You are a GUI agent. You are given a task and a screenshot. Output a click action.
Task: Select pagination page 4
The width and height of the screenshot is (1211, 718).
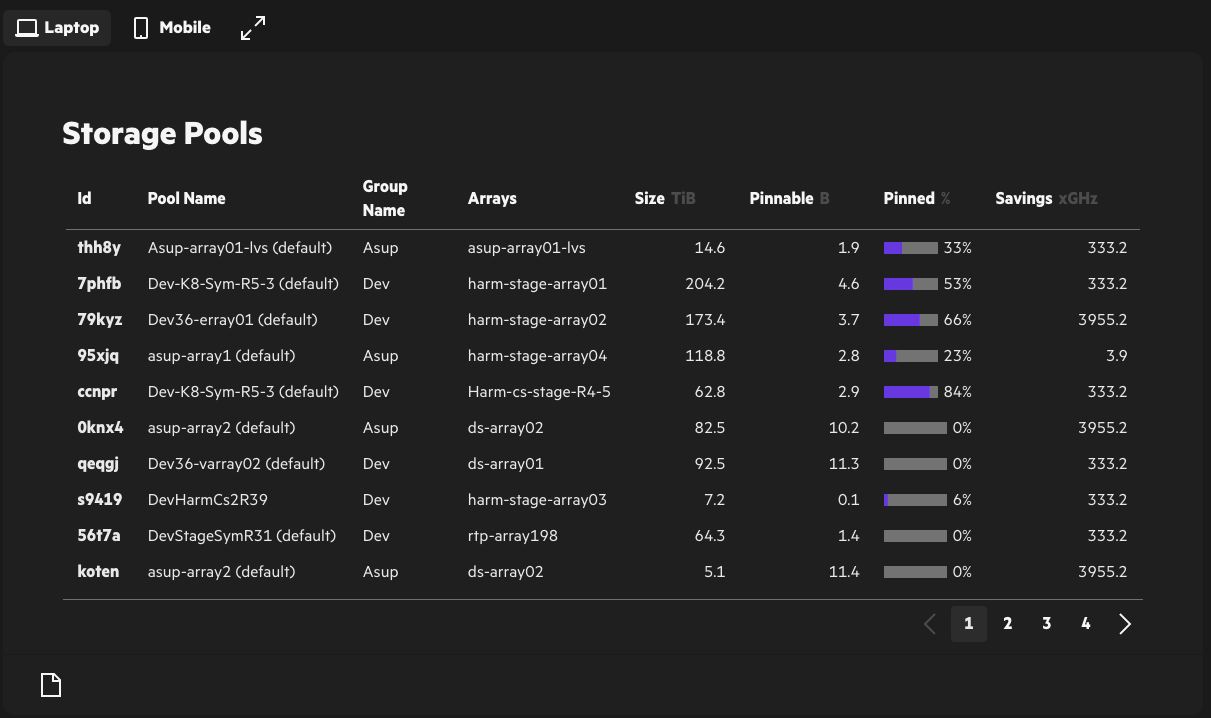point(1086,624)
